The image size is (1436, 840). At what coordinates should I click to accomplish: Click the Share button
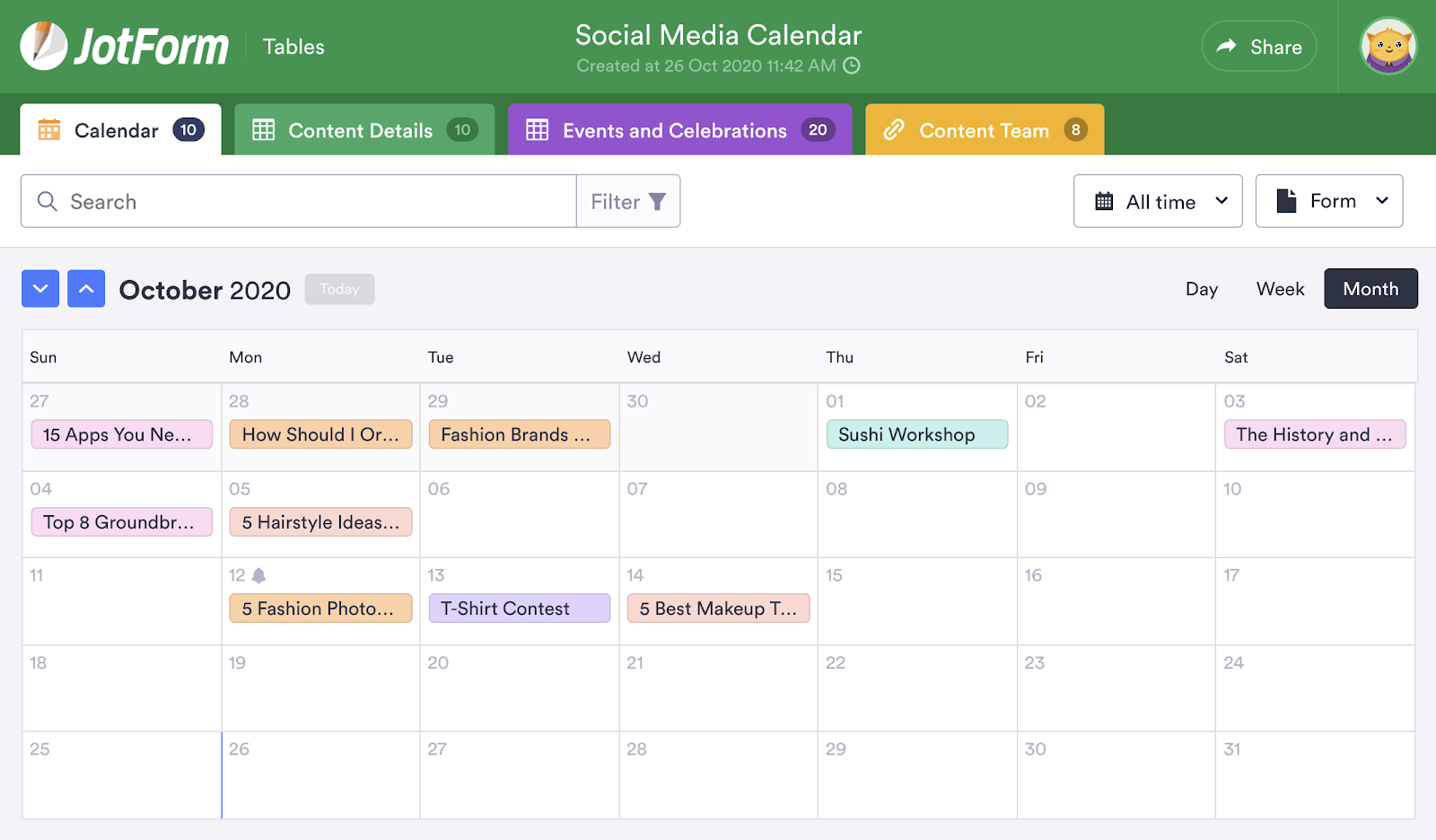click(1258, 46)
